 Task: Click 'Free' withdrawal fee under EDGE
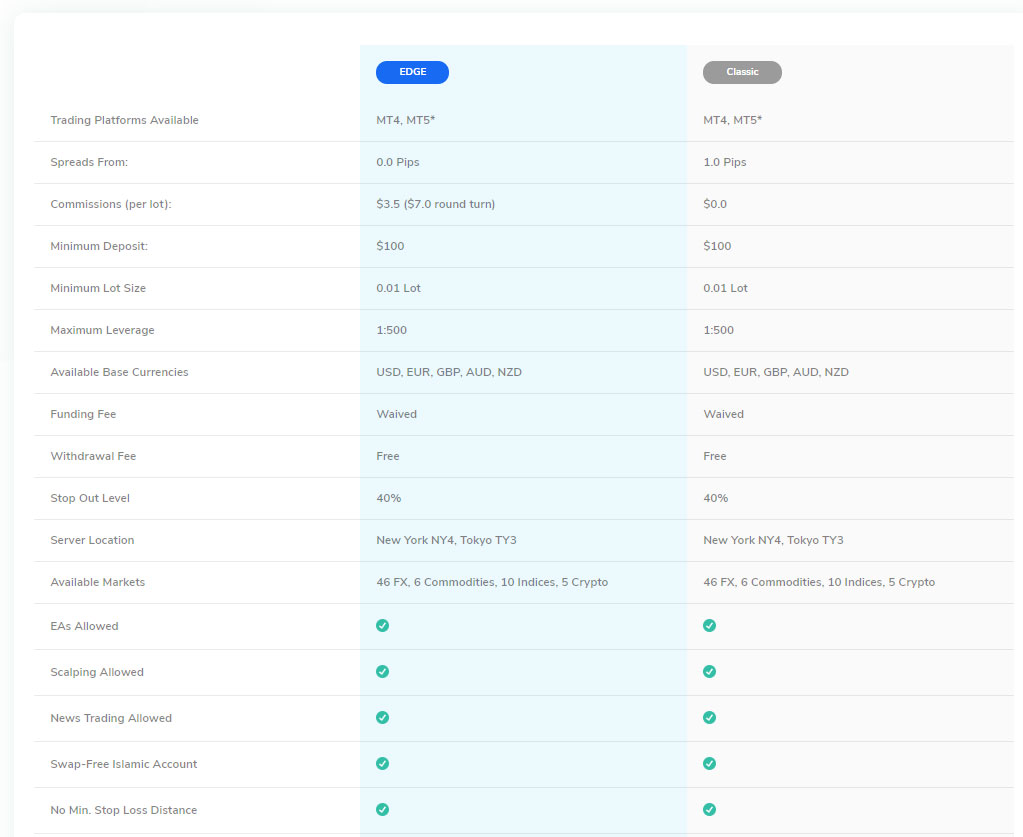[388, 456]
